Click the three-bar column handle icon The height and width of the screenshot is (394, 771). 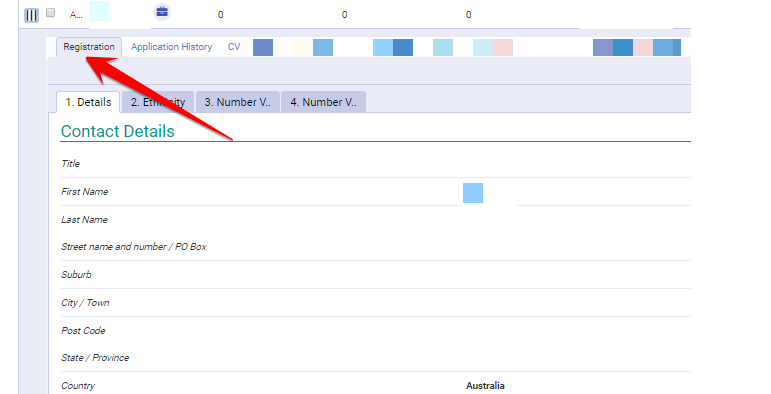coord(31,15)
